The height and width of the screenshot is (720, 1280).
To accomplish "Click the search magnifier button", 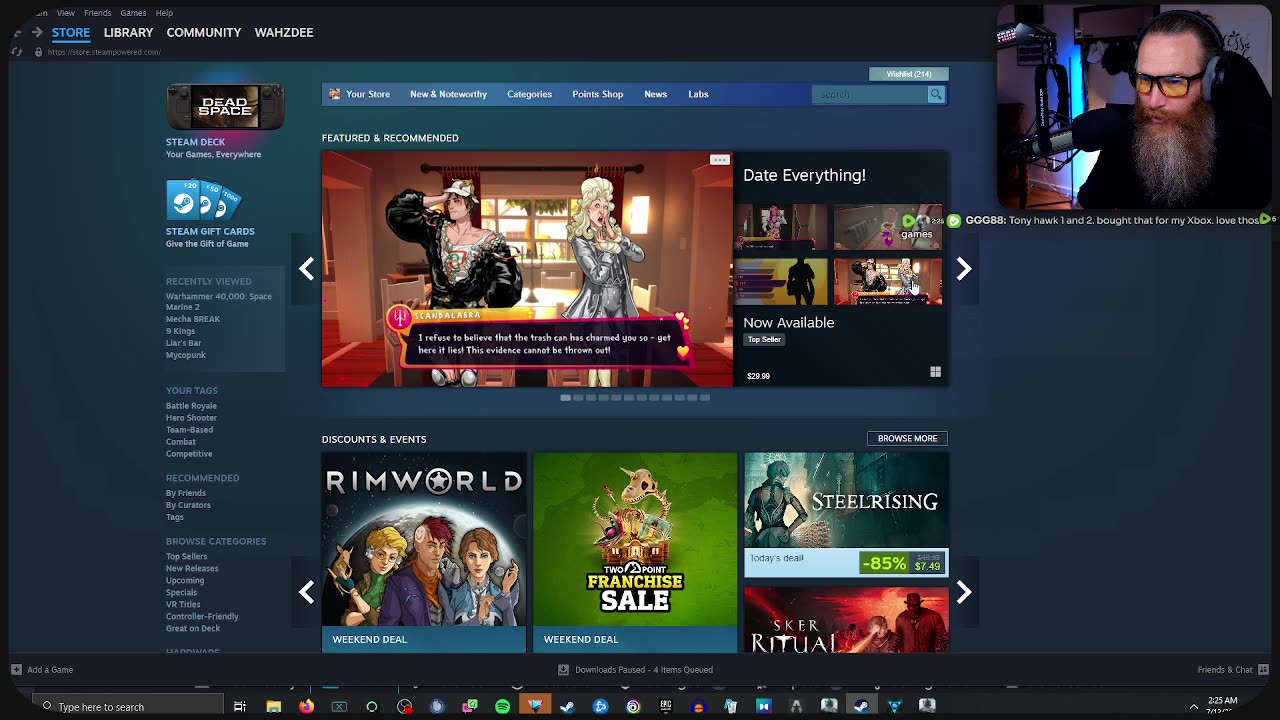I will pos(936,94).
